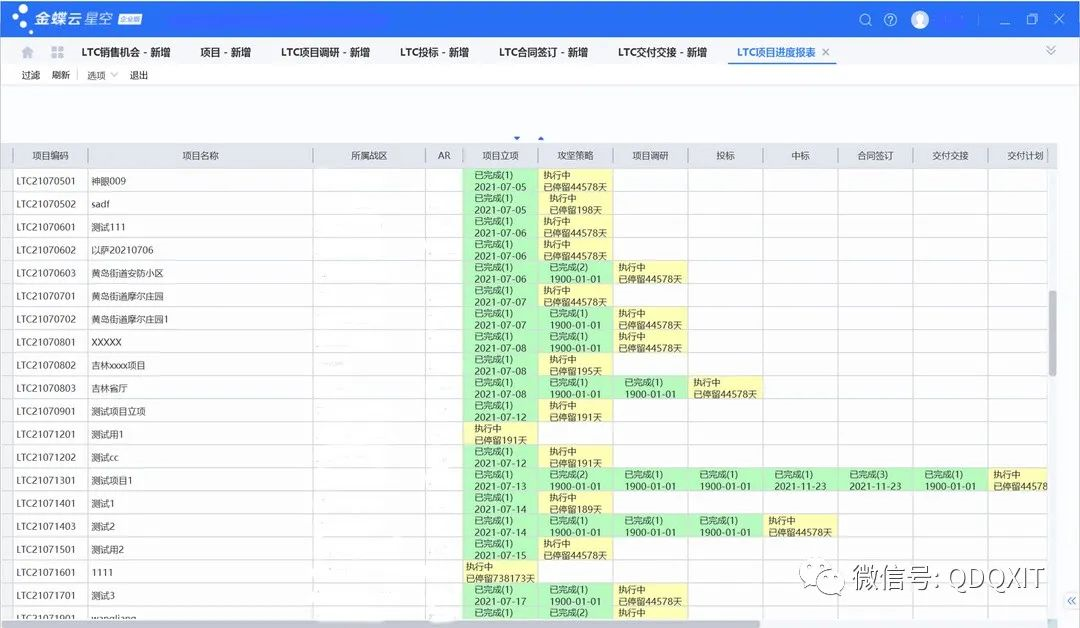Screen dimensions: 1080x628
Task: Click the vertical scrollbar thumb
Action: 1052,333
